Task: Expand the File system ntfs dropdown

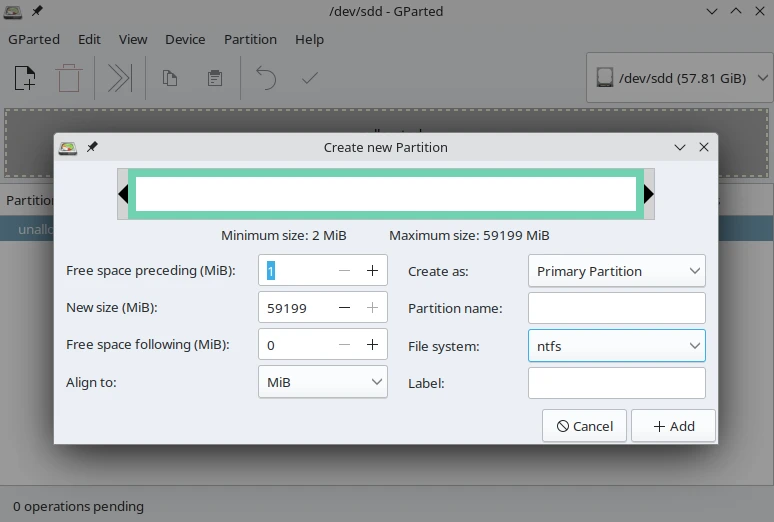Action: [x=616, y=346]
